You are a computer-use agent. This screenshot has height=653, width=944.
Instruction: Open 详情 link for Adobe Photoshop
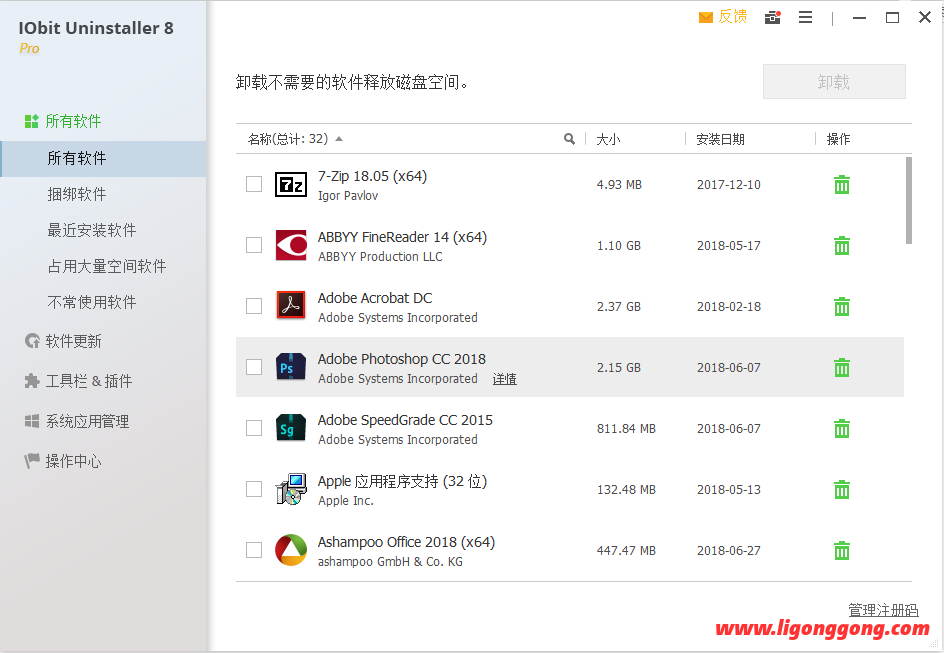pos(505,379)
